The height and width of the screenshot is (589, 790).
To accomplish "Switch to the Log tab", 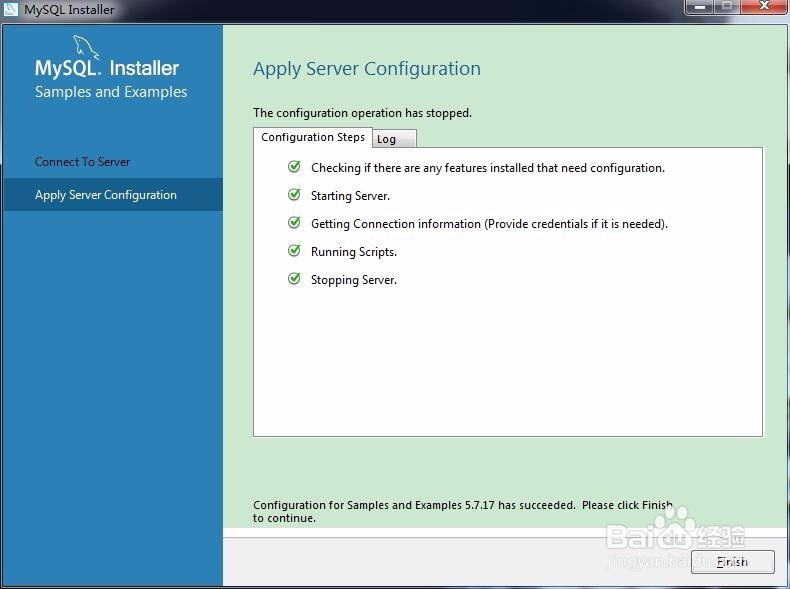I will (394, 139).
